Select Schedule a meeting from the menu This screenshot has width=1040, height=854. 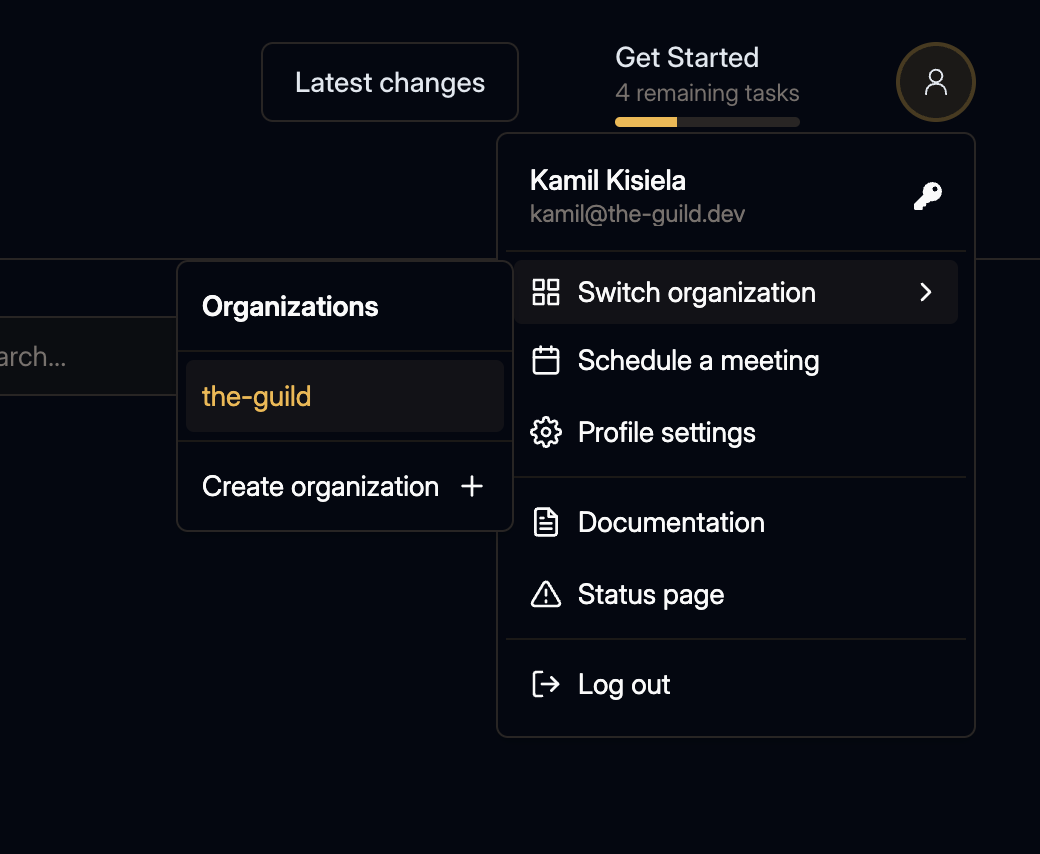(697, 360)
